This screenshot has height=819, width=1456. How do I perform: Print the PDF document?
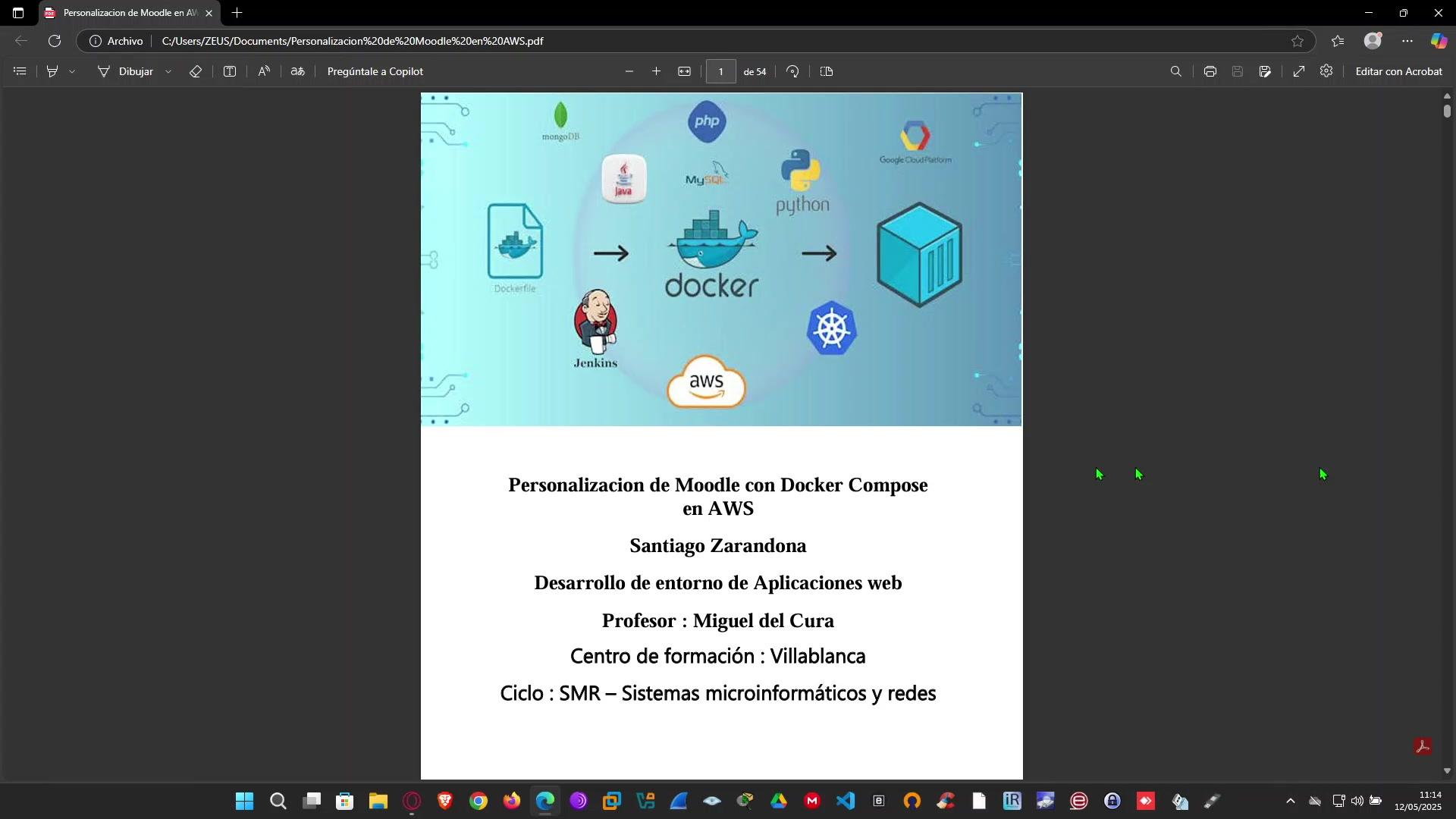coord(1210,71)
